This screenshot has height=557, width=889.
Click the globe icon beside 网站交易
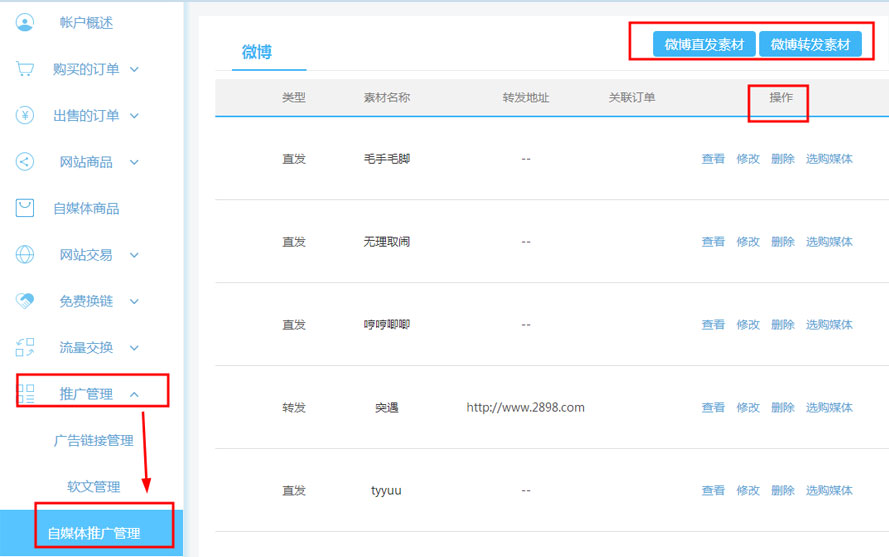pyautogui.click(x=25, y=255)
